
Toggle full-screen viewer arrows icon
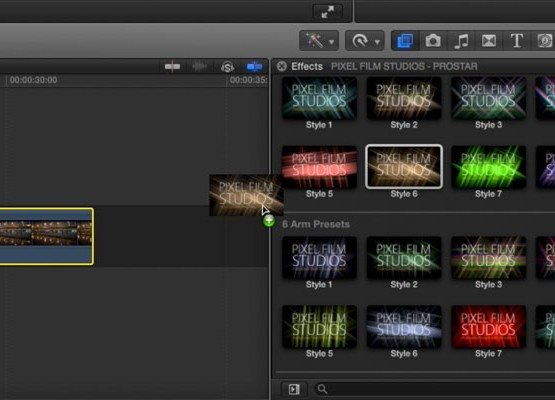[328, 12]
